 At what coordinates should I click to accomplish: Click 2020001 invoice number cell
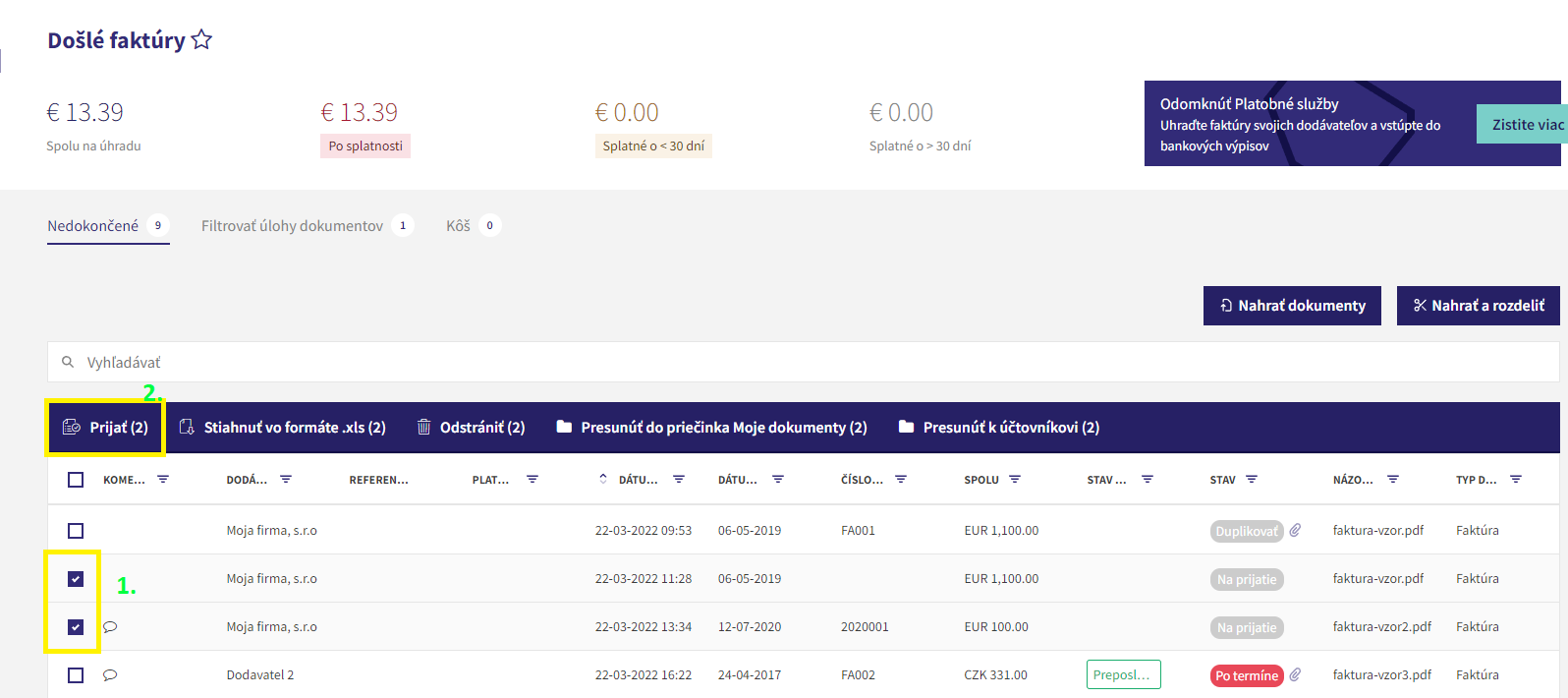coord(865,626)
